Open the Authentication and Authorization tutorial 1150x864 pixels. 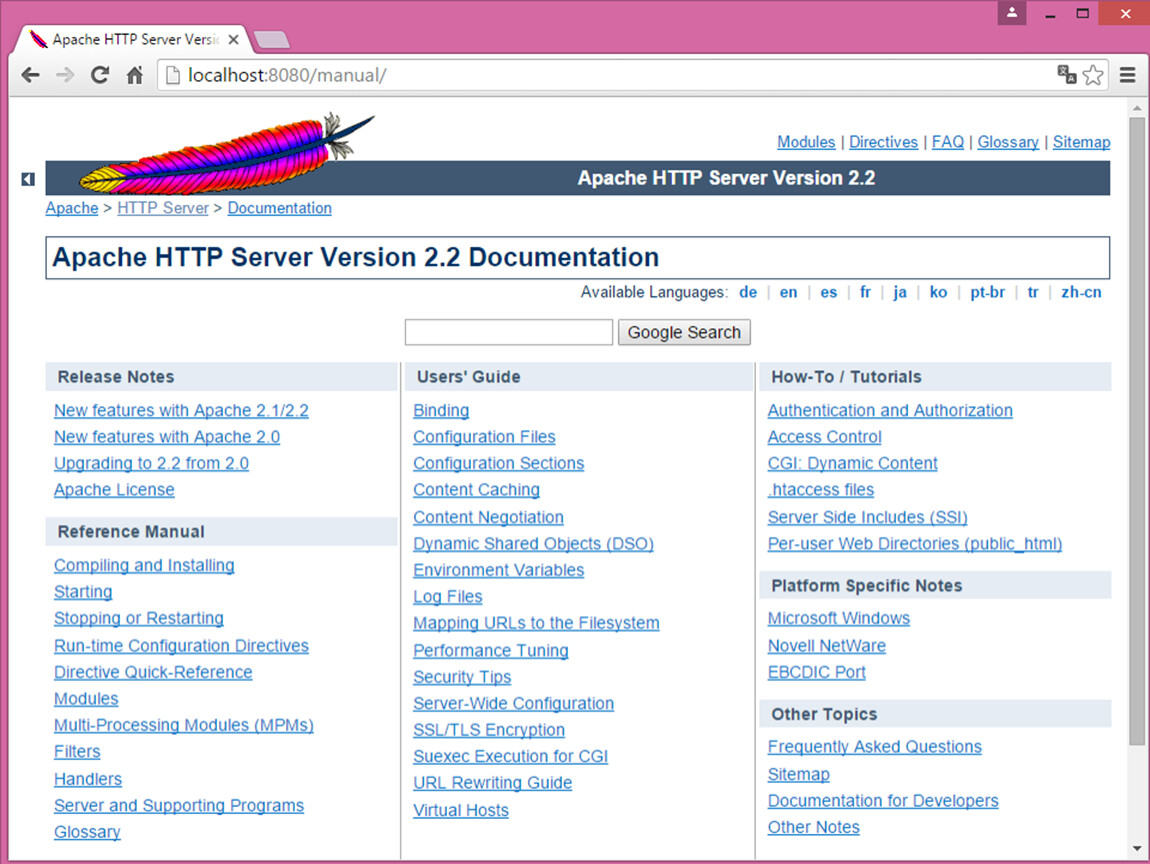(890, 410)
